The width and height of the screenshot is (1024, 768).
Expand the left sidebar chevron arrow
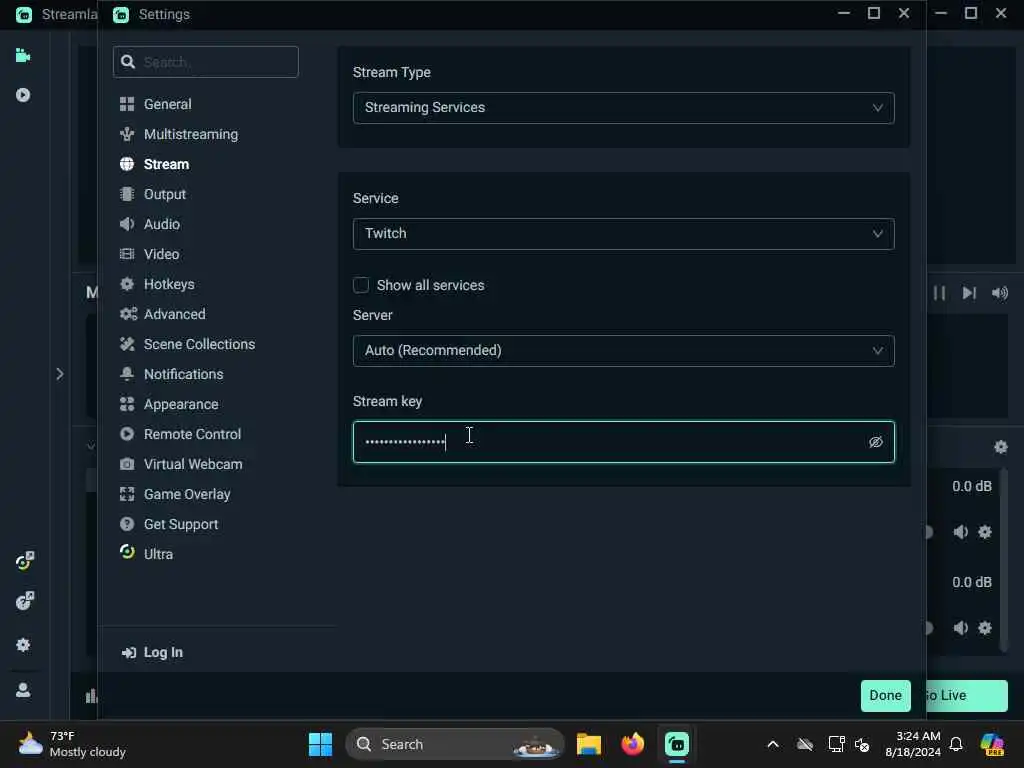point(59,375)
